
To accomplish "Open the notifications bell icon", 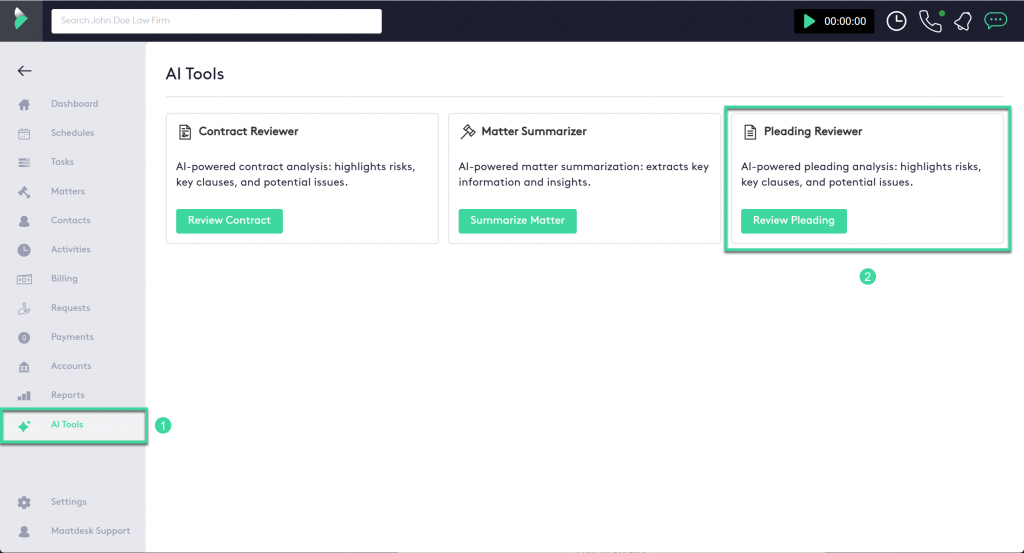I will (x=962, y=21).
